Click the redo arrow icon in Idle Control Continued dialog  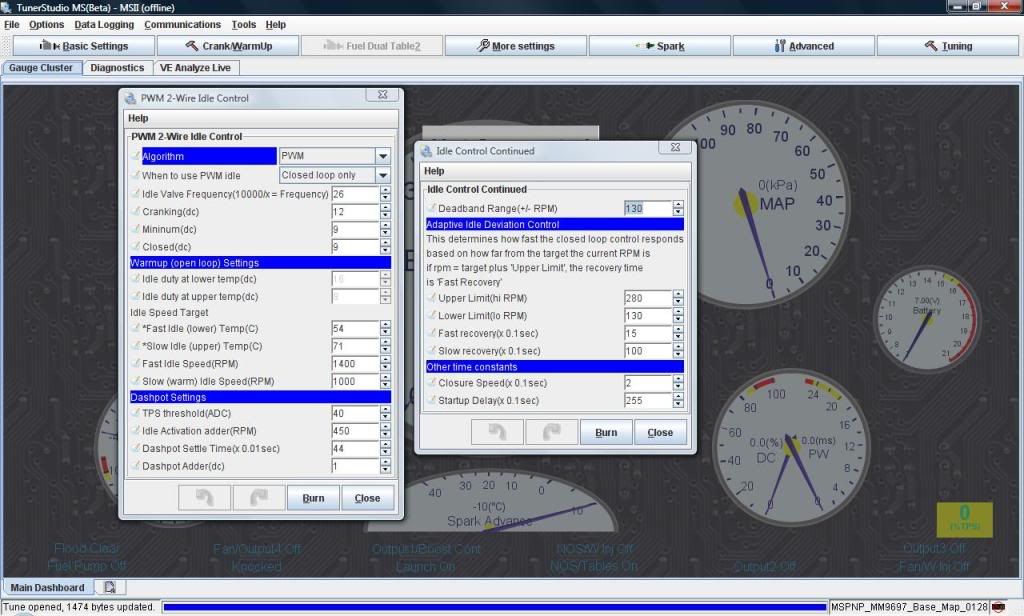coord(552,432)
